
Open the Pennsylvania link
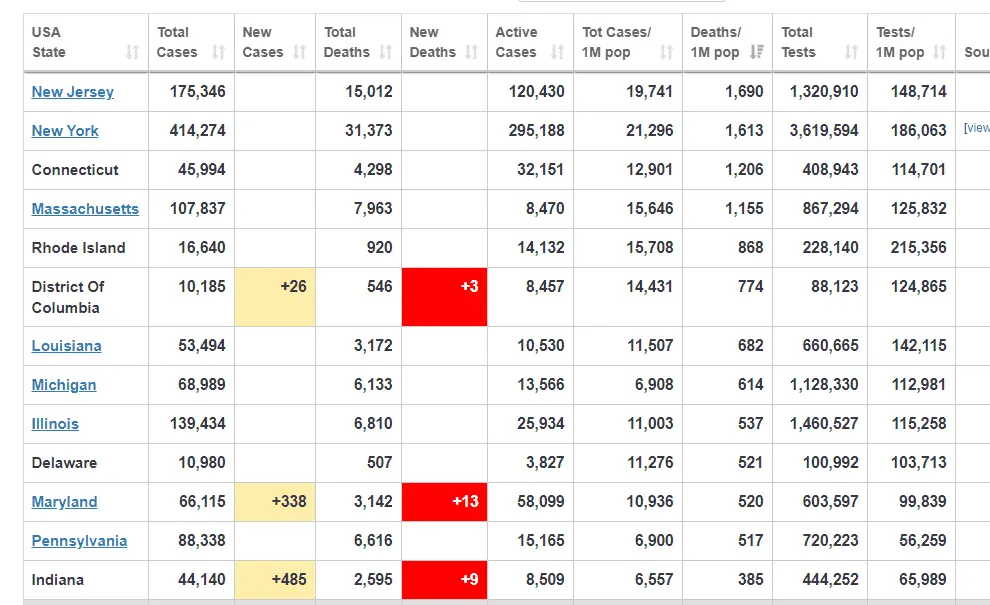pyautogui.click(x=79, y=541)
